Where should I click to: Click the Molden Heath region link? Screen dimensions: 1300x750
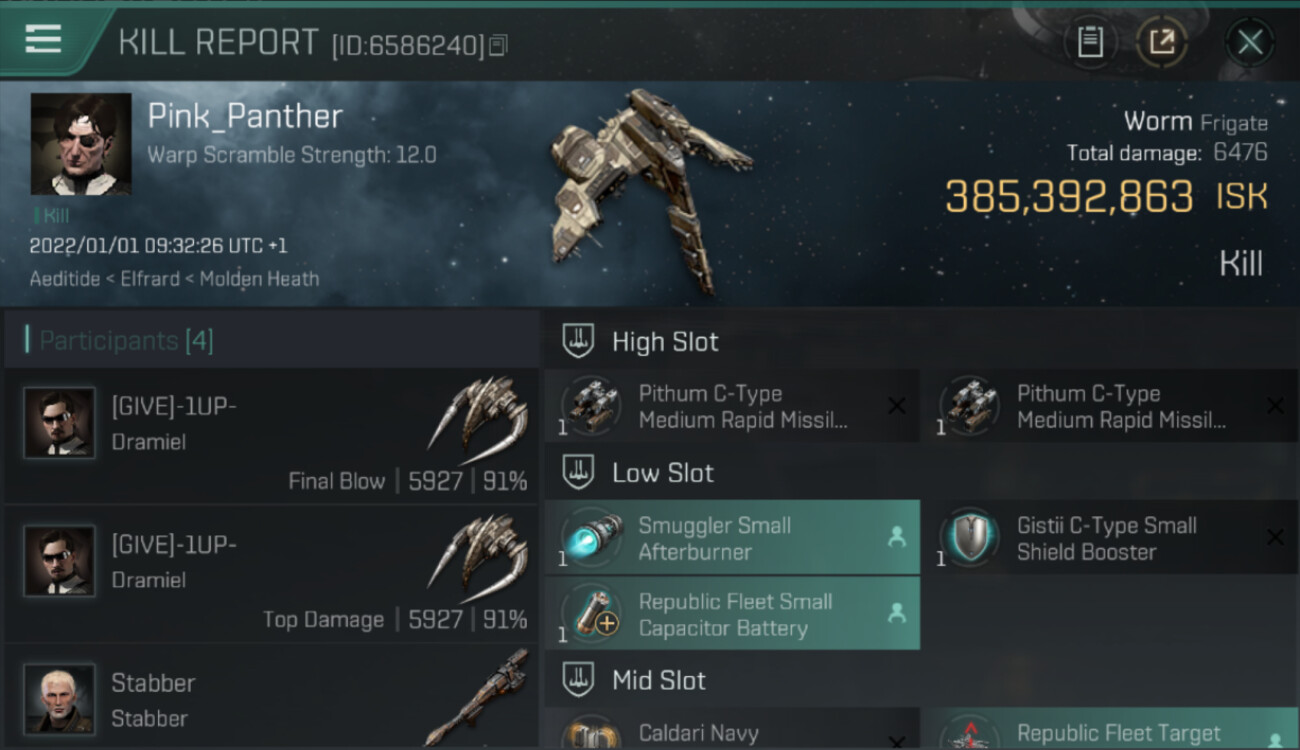click(259, 279)
